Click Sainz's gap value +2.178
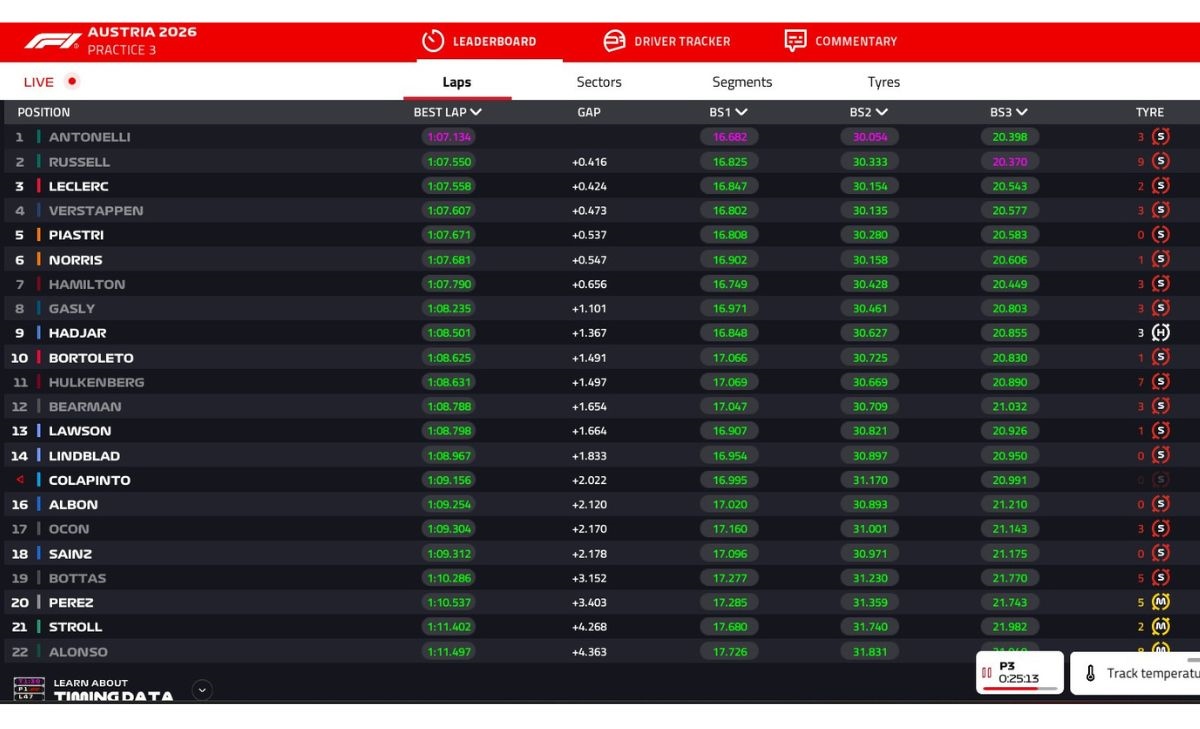1200x729 pixels. coord(589,553)
